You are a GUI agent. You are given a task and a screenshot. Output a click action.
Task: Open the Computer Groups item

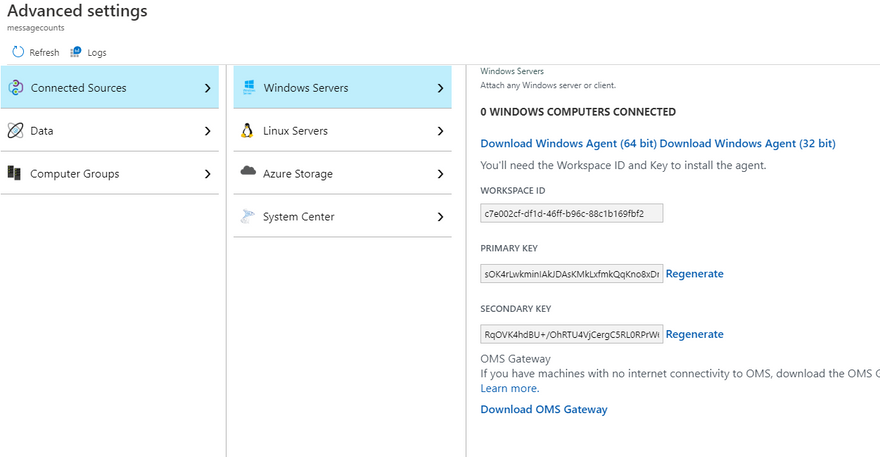click(x=110, y=173)
